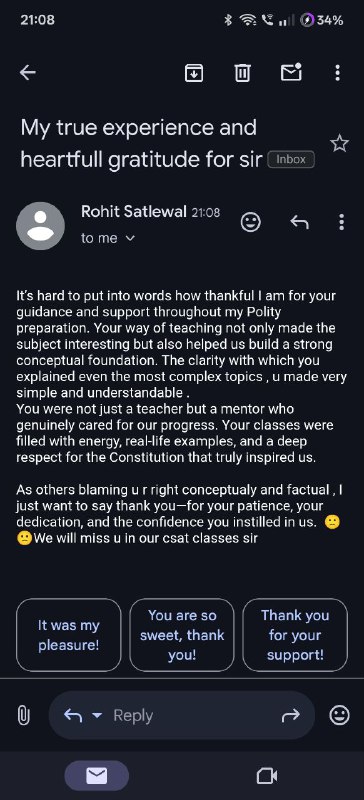Open the top overflow menu
Screen dimensions: 364x800
point(337,73)
